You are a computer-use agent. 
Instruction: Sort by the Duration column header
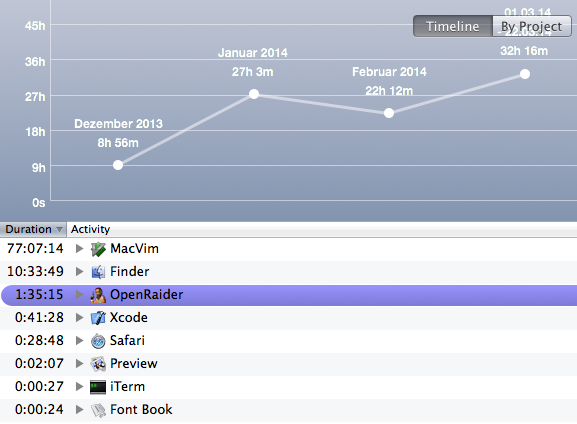[33, 229]
